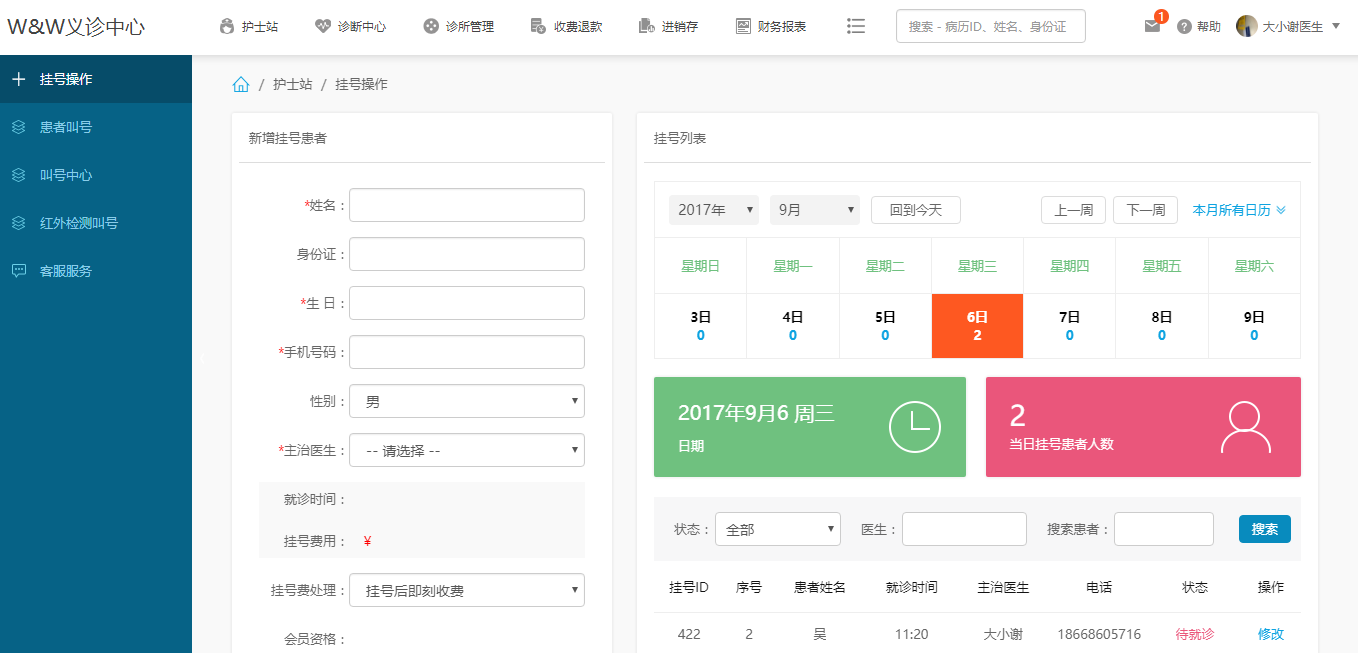Select calendar day 5日
Viewport: 1358px width, 653px height.
click(885, 326)
